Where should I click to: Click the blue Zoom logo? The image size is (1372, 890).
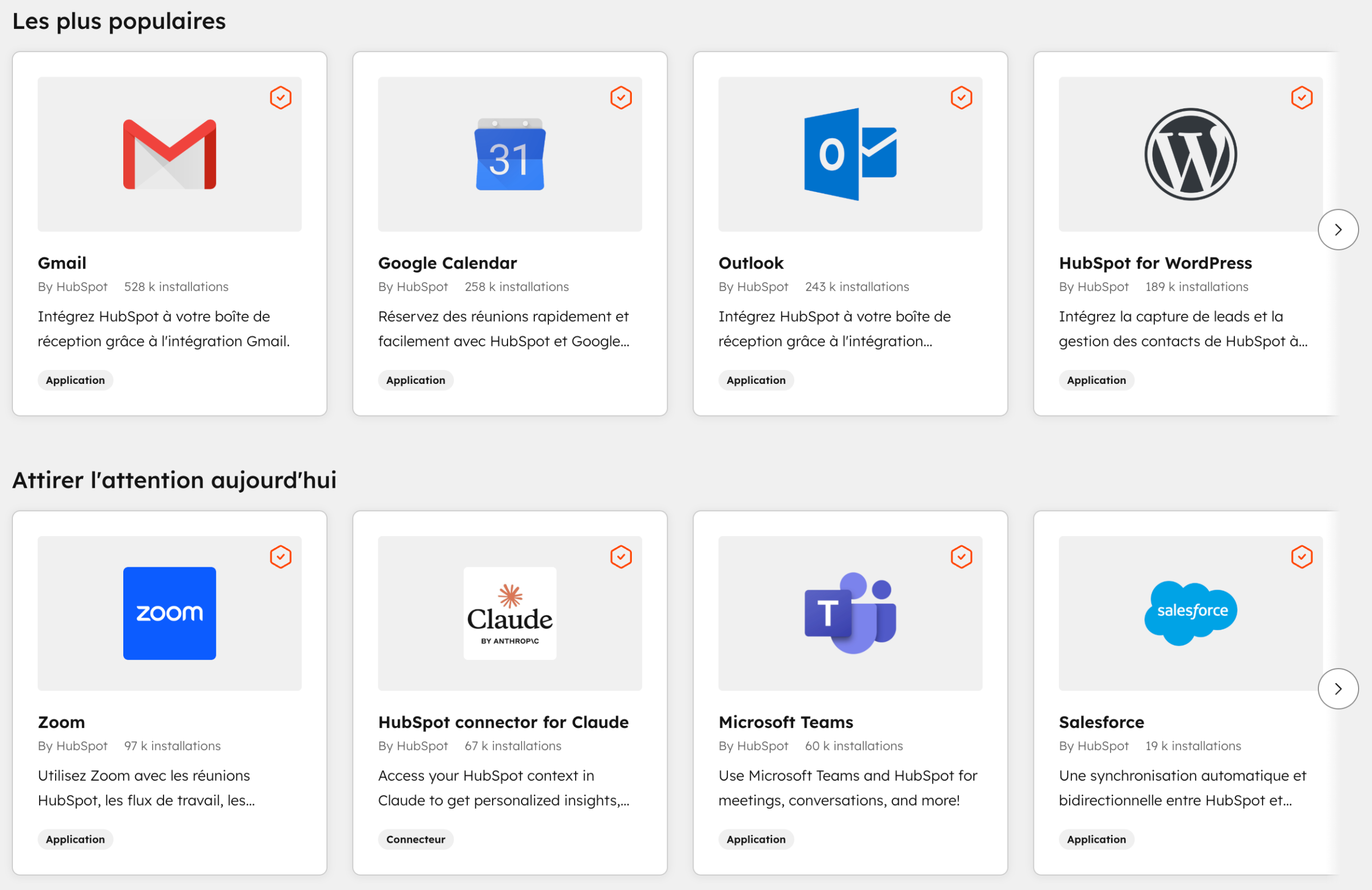click(169, 613)
